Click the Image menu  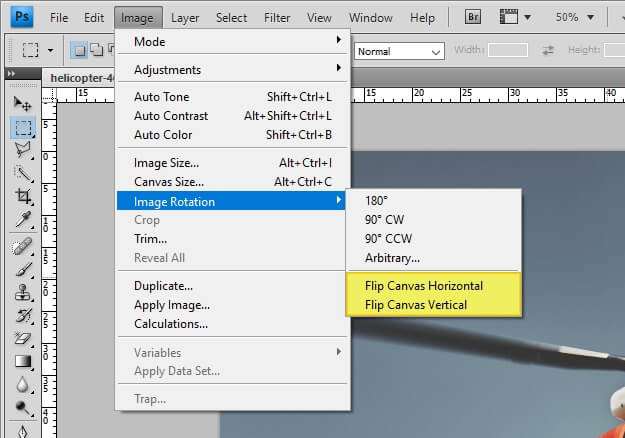pyautogui.click(x=138, y=18)
